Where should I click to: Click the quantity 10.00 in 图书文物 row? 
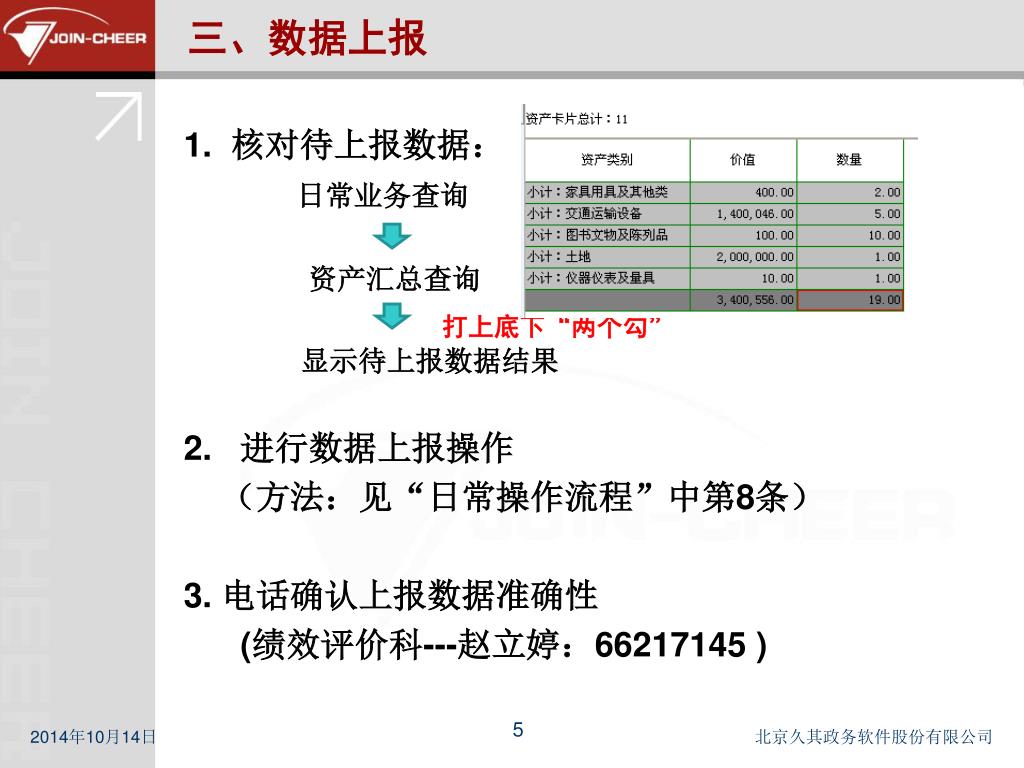point(884,236)
